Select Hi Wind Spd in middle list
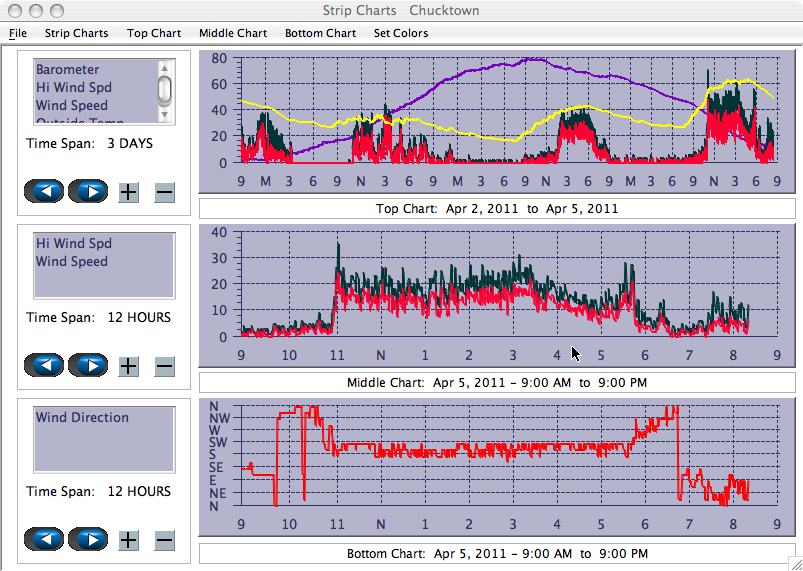Screen dimensions: 803x571 74,244
